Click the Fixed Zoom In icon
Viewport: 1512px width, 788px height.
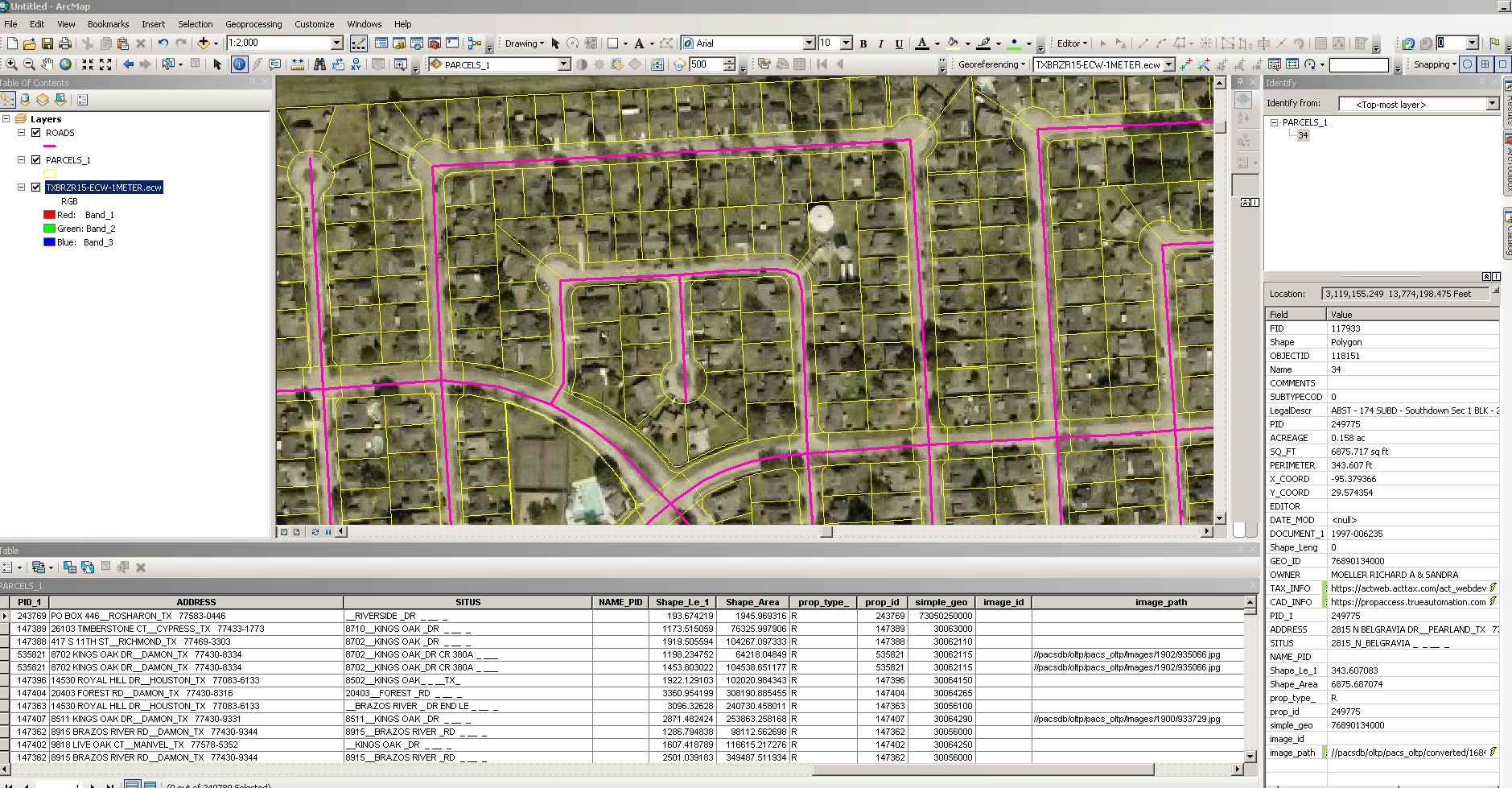point(88,64)
